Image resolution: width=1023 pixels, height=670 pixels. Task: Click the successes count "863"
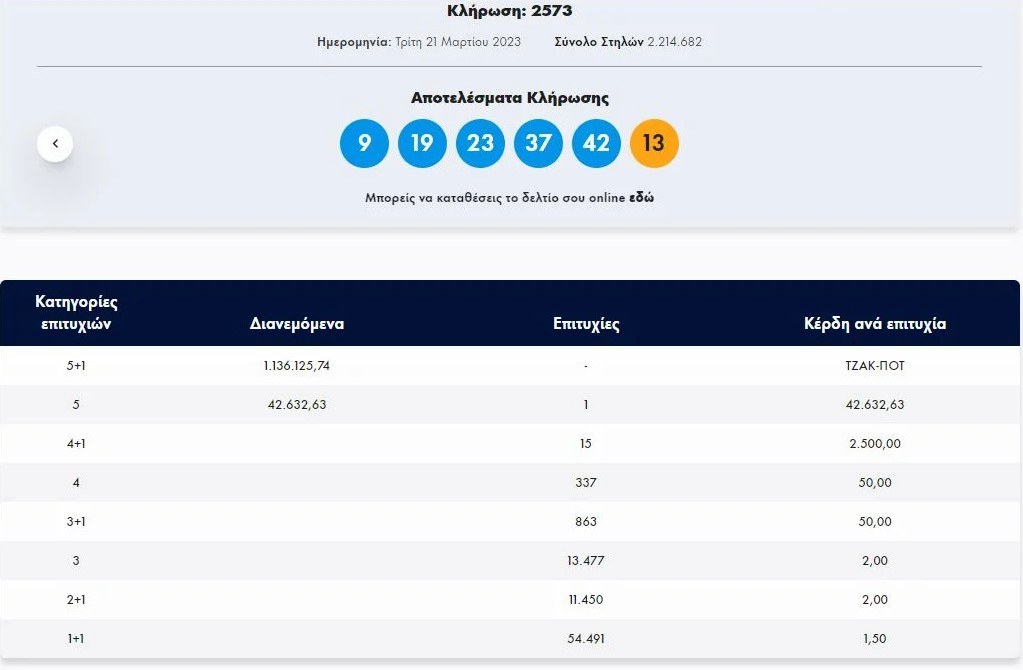pyautogui.click(x=586, y=521)
